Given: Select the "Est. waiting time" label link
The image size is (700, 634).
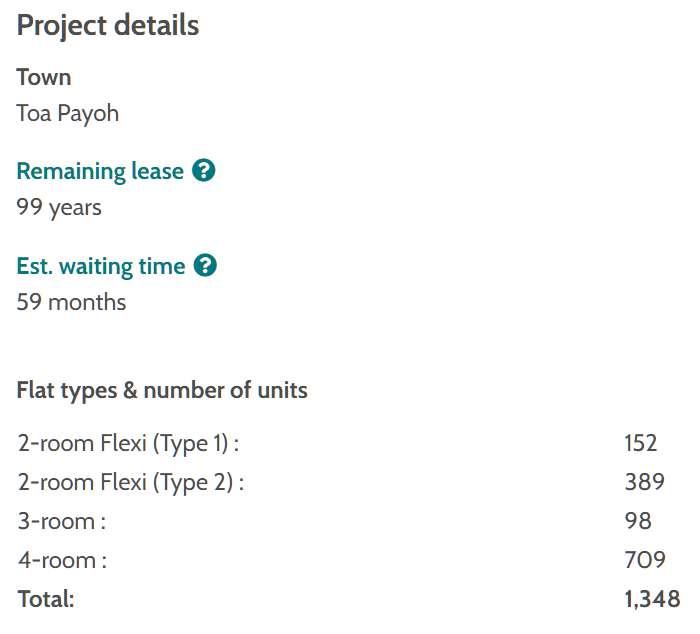Looking at the screenshot, I should 101,266.
